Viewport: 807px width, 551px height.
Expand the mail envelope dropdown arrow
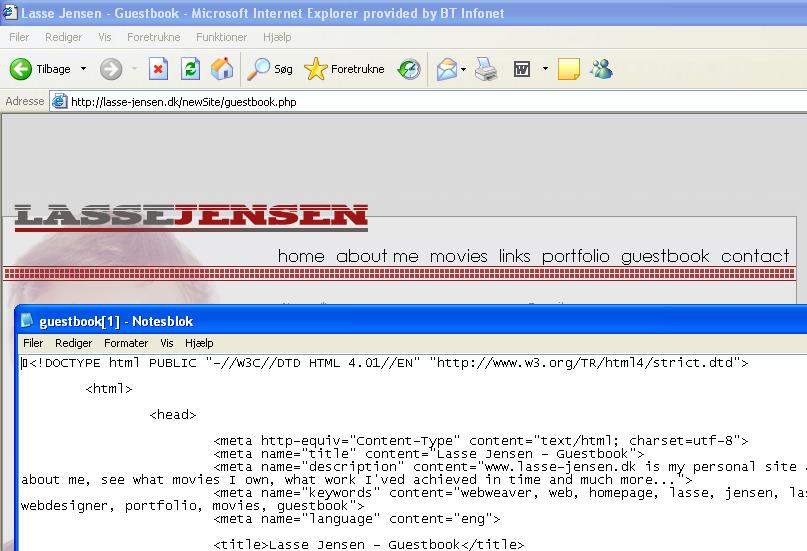click(464, 69)
